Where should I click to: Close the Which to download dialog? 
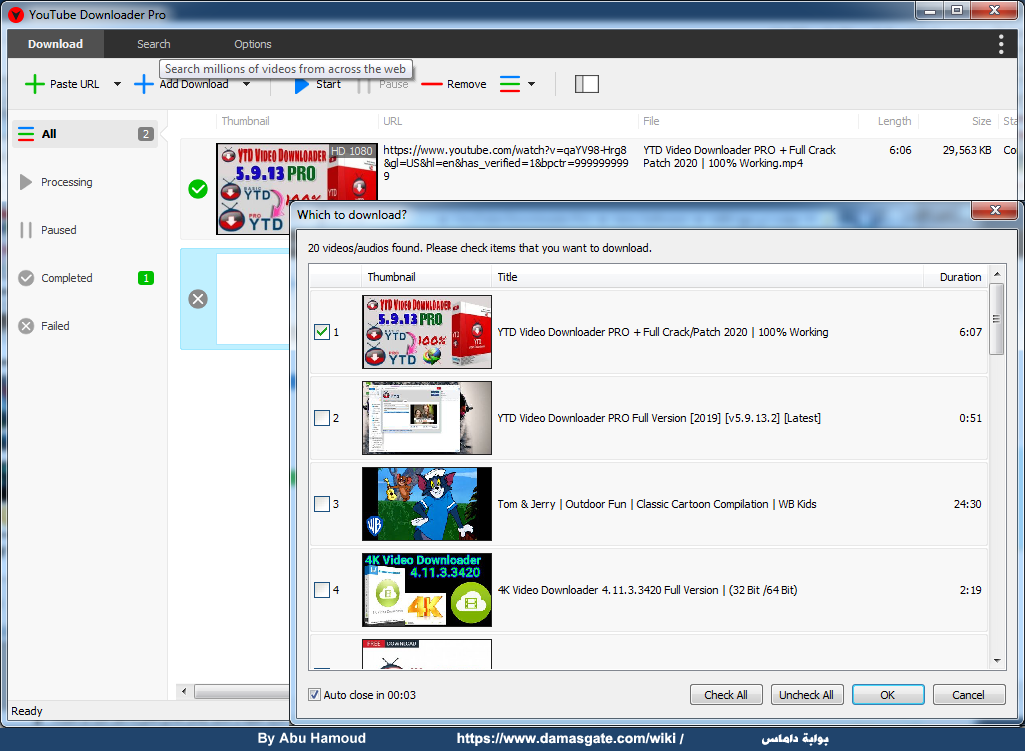[995, 210]
